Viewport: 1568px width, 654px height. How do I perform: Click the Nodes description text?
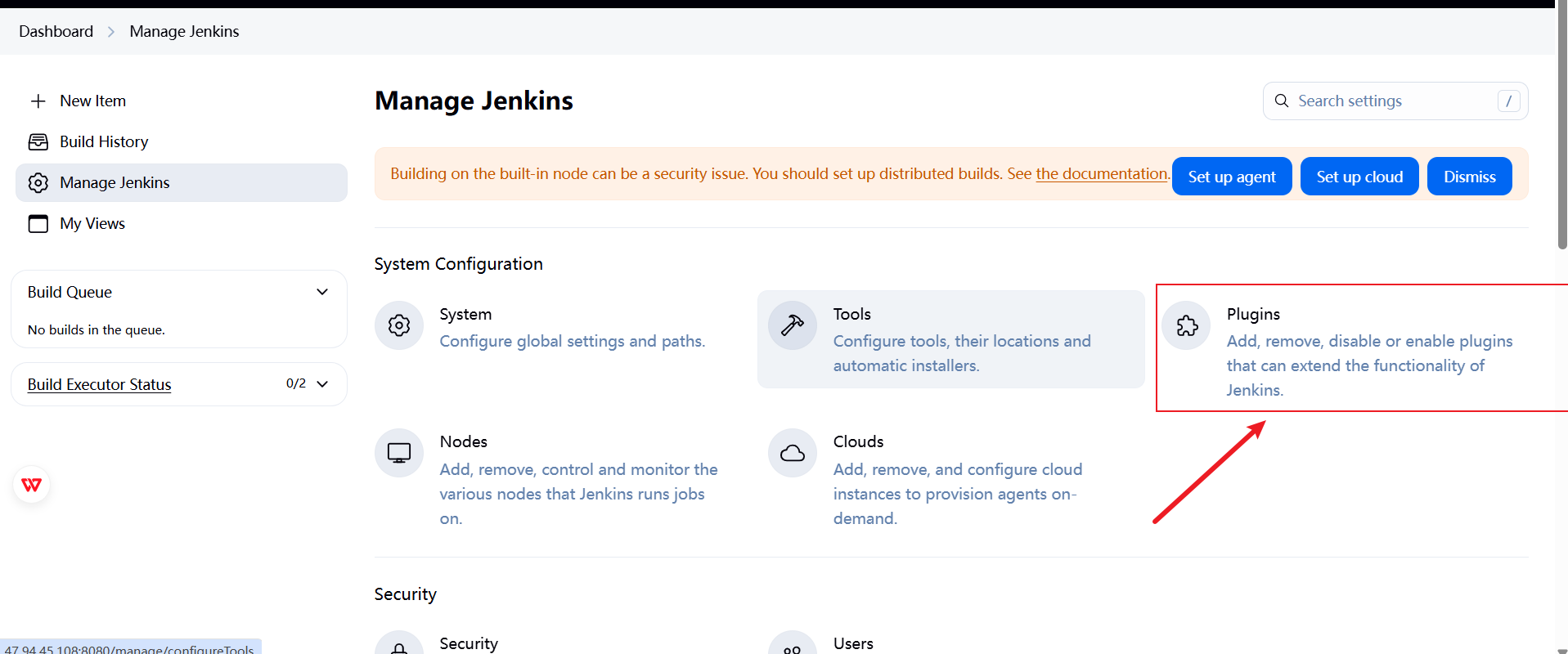[x=578, y=494]
